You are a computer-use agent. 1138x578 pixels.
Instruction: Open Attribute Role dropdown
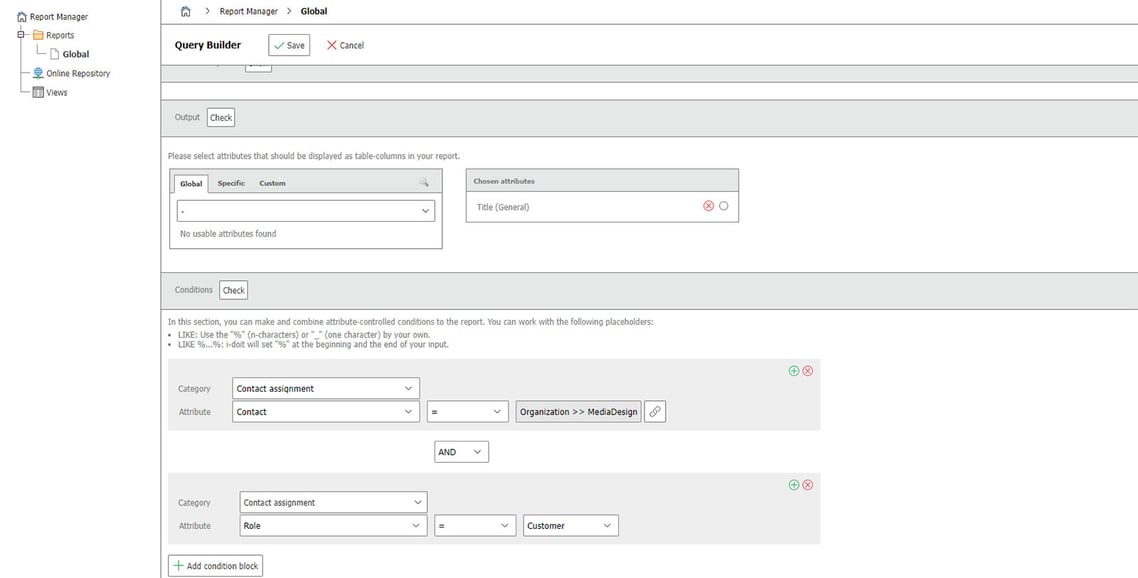coord(333,526)
